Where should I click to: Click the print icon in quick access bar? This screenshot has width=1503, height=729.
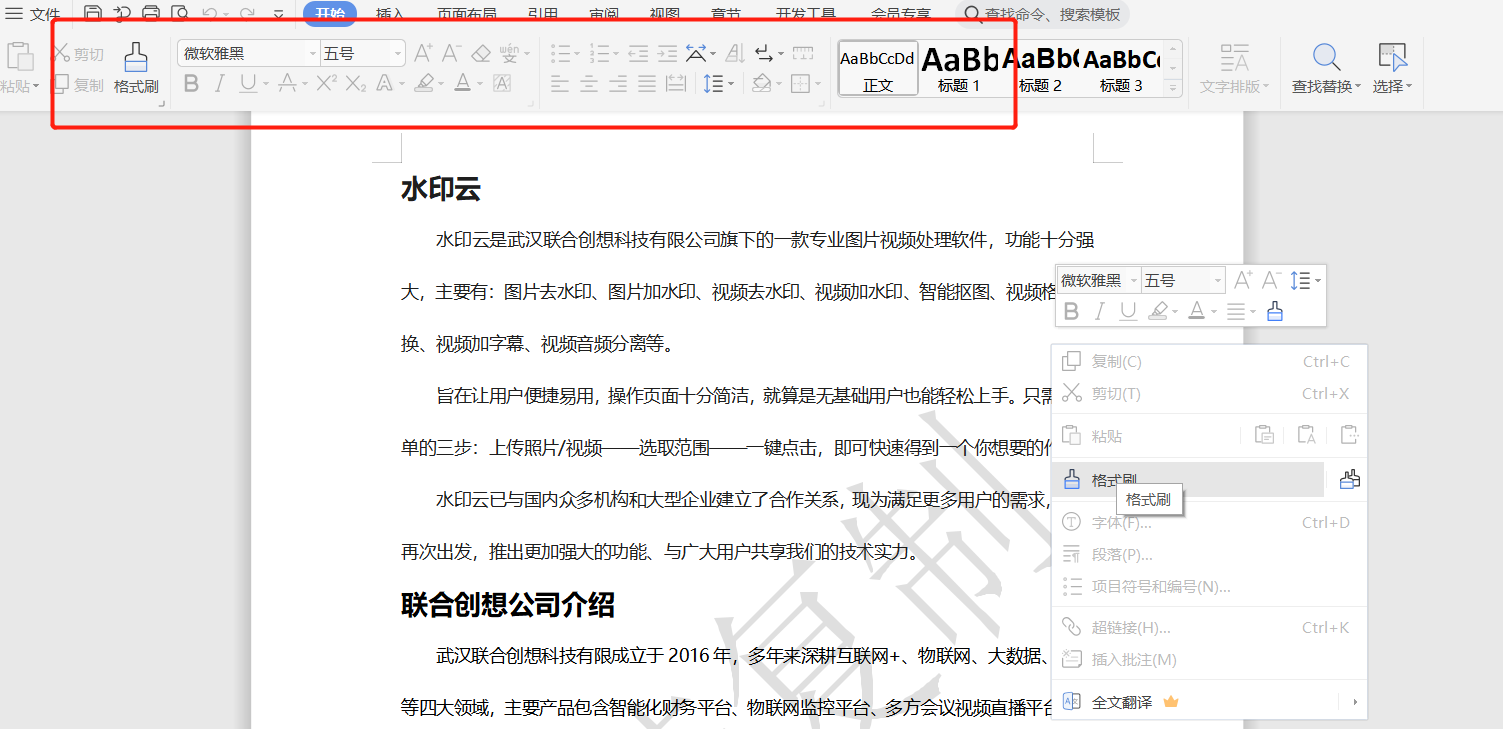pos(151,13)
